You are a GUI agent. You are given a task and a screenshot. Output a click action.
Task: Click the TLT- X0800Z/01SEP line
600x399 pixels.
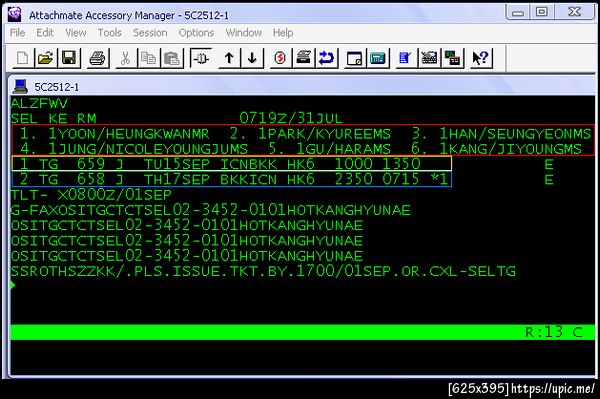(91, 195)
